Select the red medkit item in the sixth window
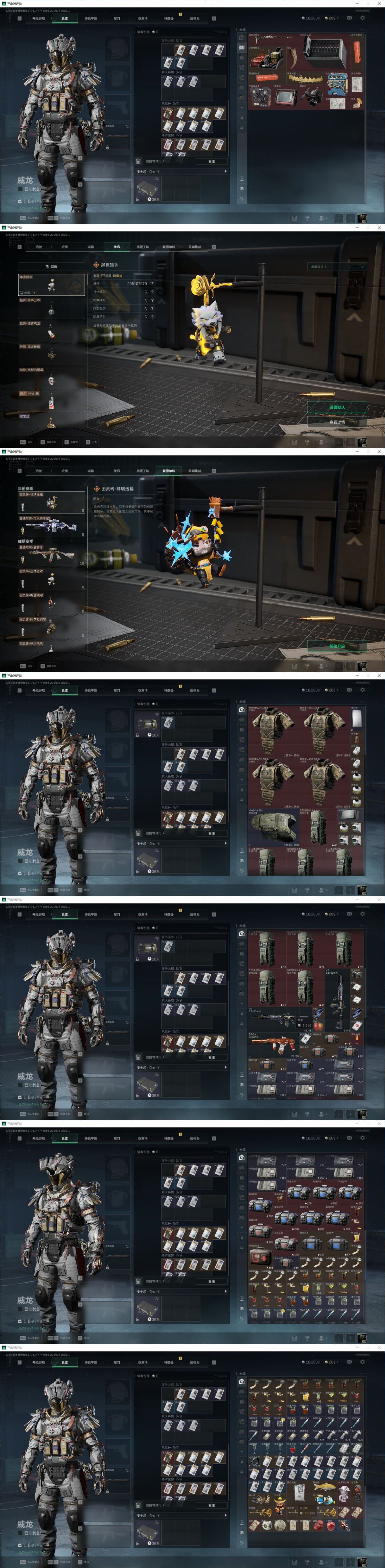Viewport: 385px width, 1568px height. (x=260, y=1258)
